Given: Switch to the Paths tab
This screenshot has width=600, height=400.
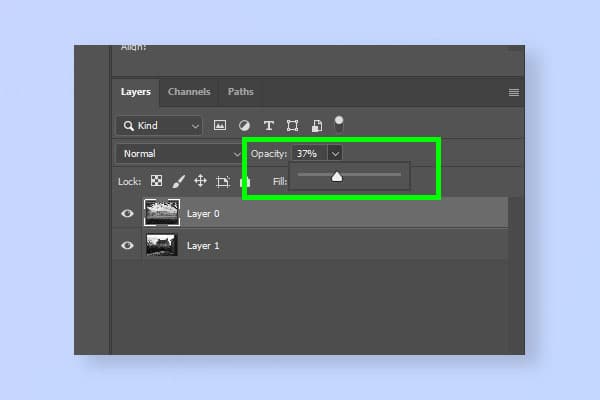Looking at the screenshot, I should [x=240, y=92].
